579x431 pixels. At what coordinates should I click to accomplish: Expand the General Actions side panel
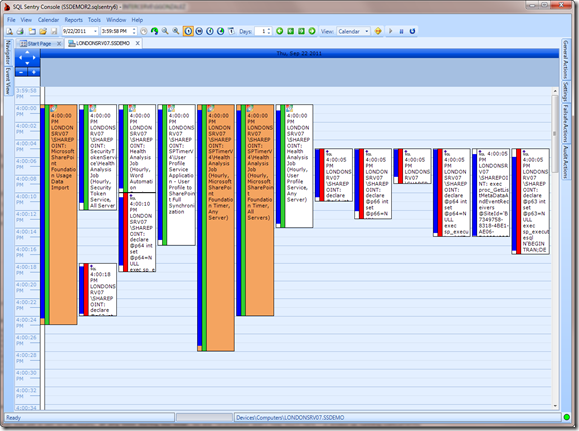click(x=565, y=59)
